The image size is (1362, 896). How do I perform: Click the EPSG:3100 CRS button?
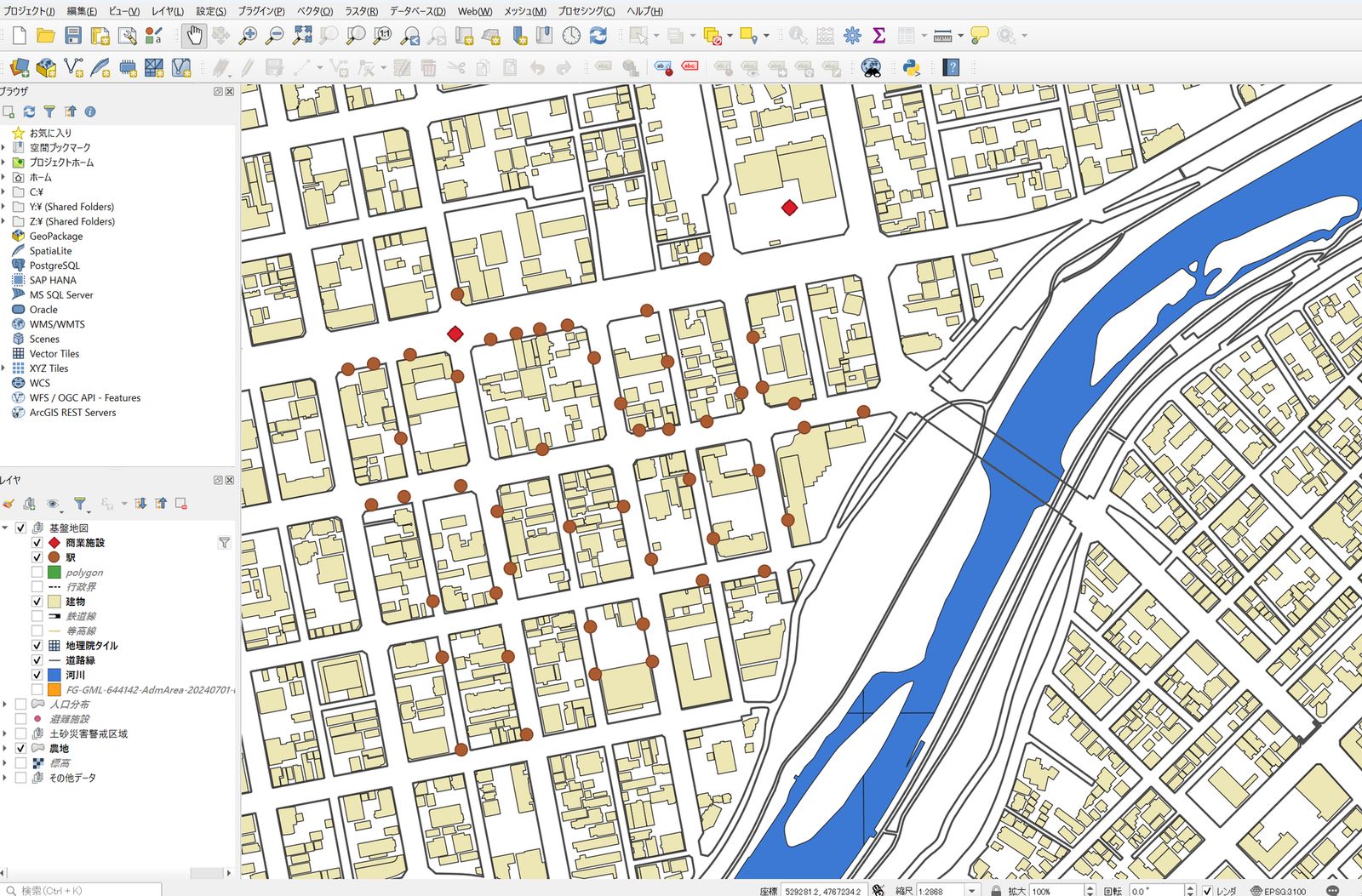1279,891
